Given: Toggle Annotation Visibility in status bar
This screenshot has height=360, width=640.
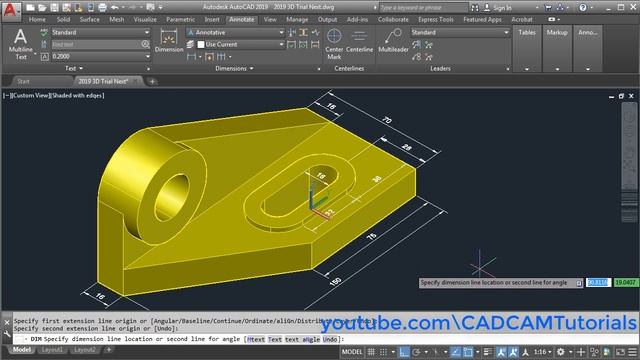Looking at the screenshot, I should [501, 352].
